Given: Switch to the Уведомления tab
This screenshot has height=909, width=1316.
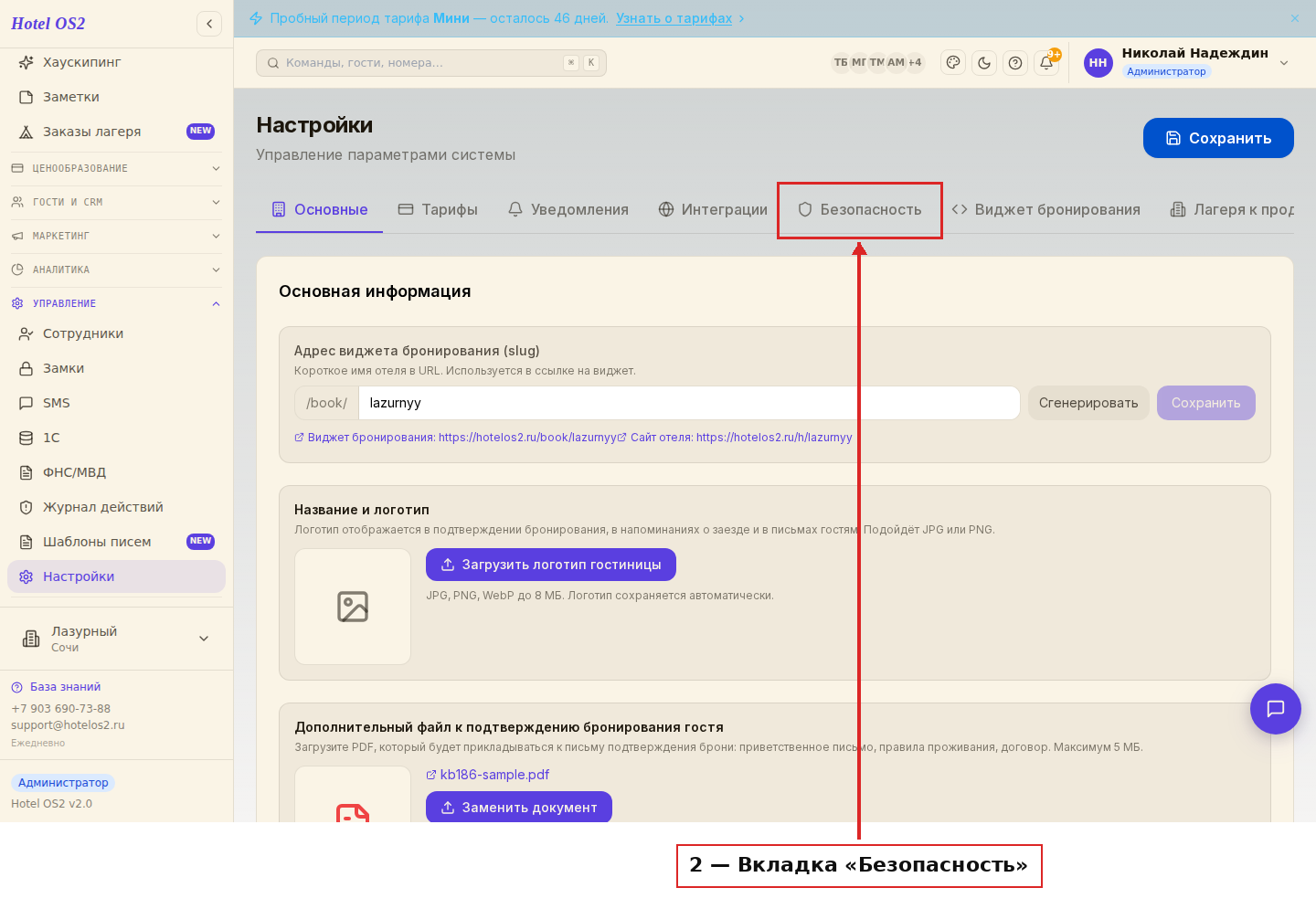Looking at the screenshot, I should pyautogui.click(x=568, y=209).
